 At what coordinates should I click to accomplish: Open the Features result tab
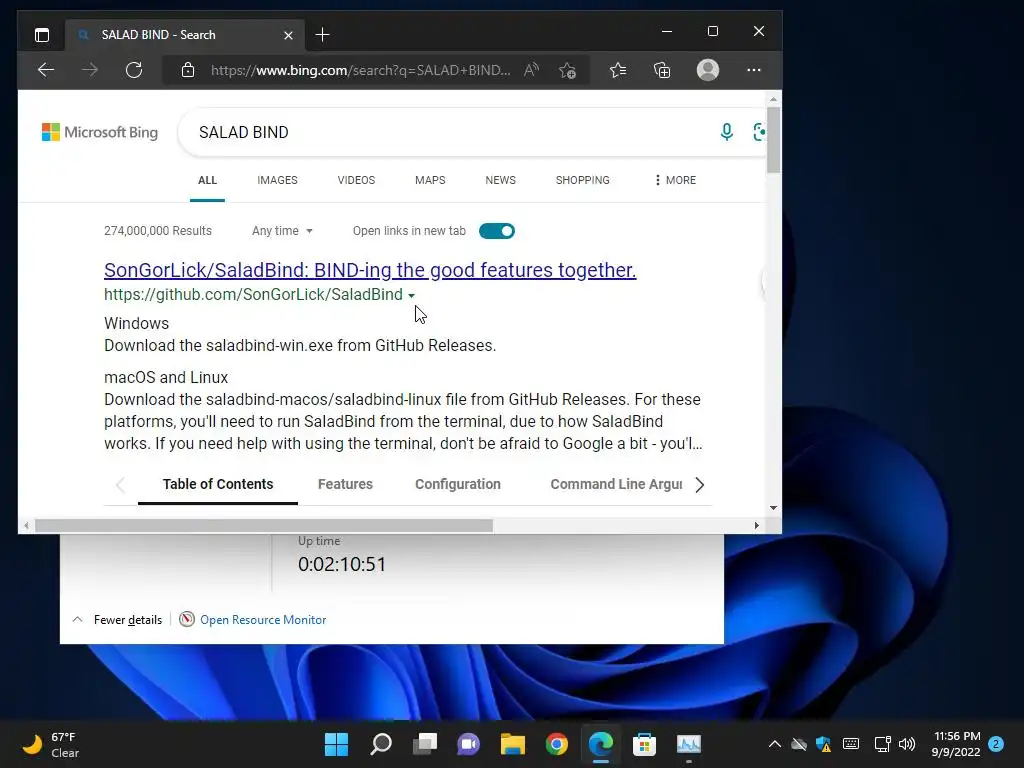coord(345,484)
